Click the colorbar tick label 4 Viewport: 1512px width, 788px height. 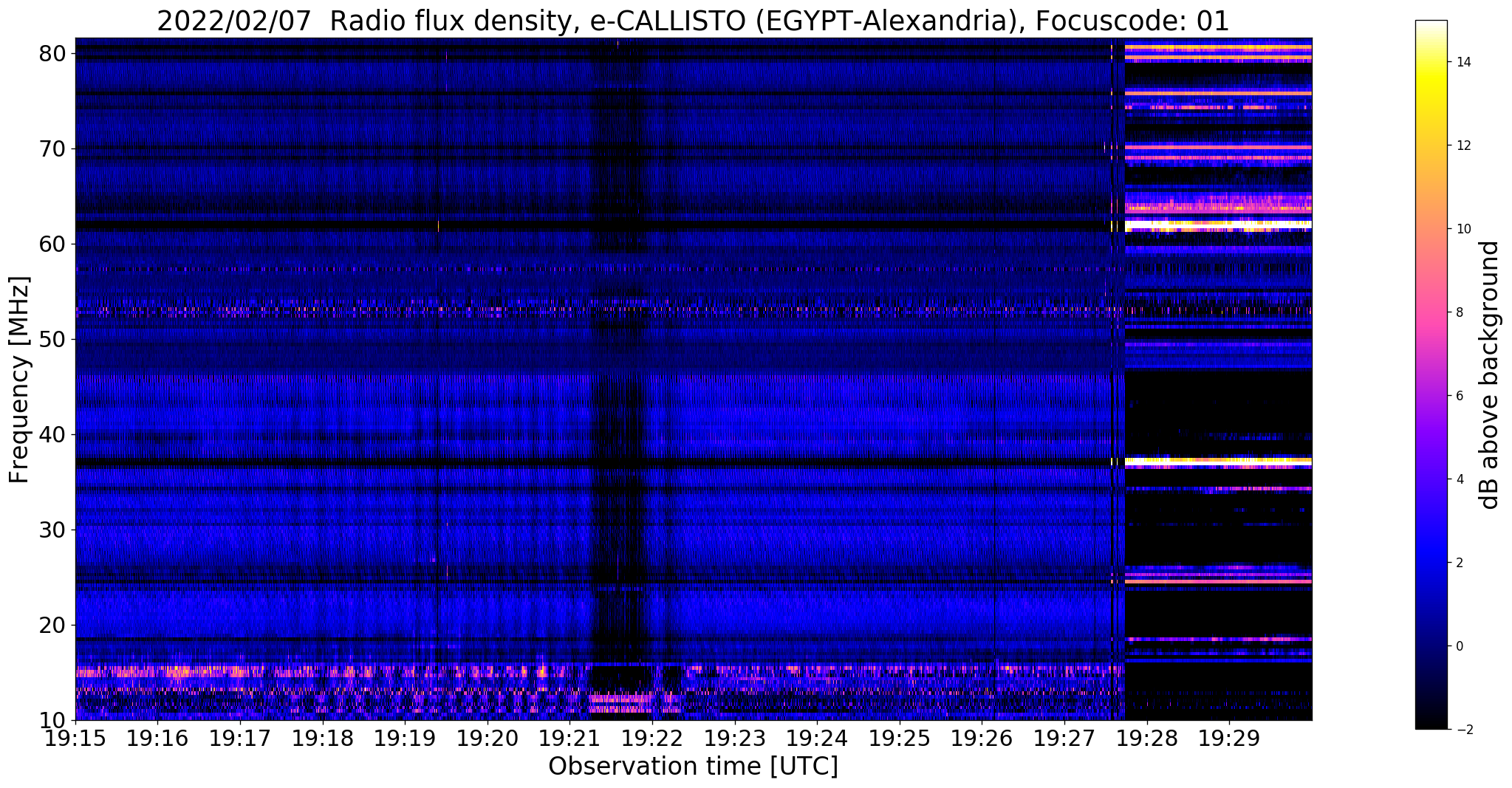point(1459,479)
